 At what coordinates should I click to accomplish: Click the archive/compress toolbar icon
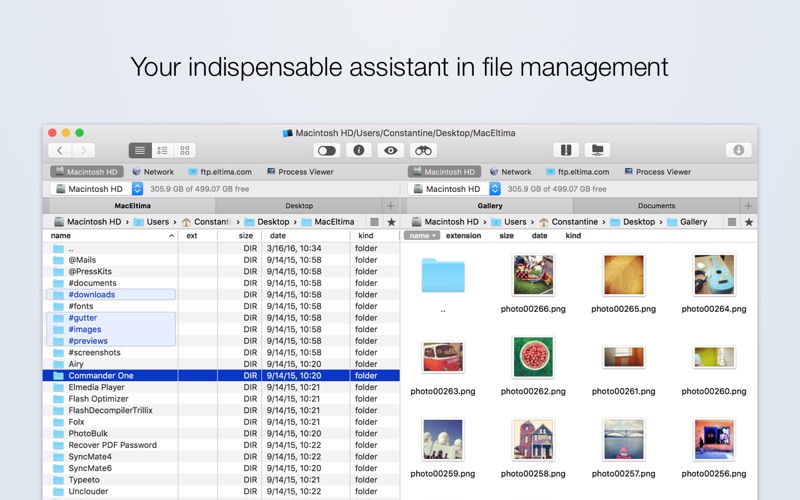(x=566, y=150)
